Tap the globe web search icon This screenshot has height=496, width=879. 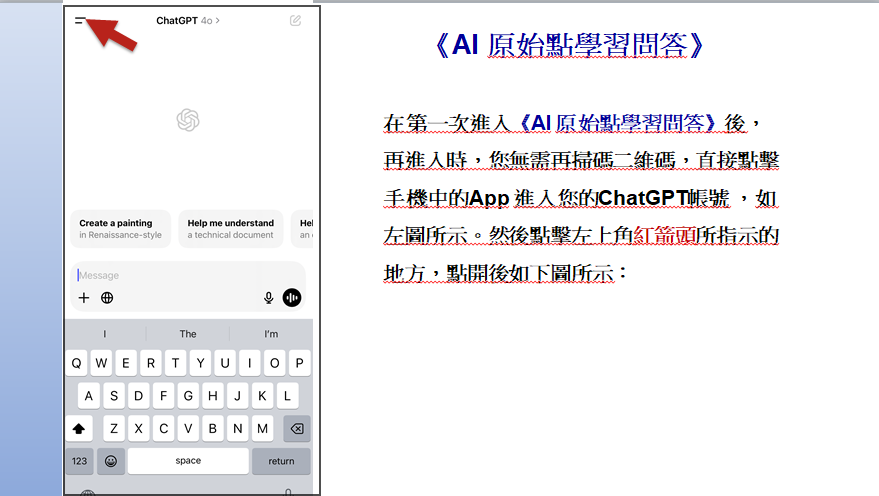tap(107, 298)
